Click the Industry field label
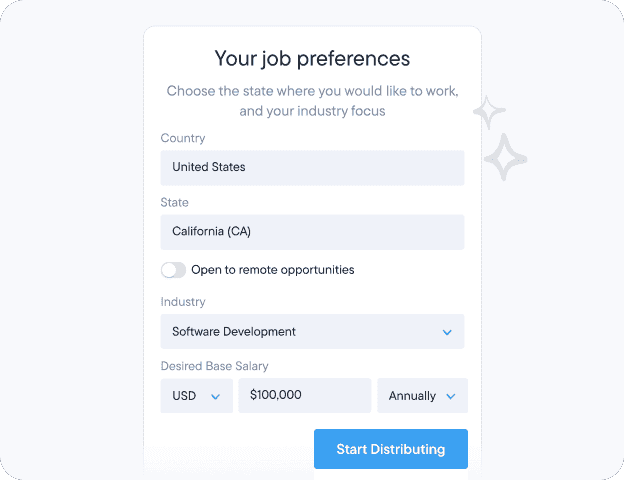 [183, 302]
